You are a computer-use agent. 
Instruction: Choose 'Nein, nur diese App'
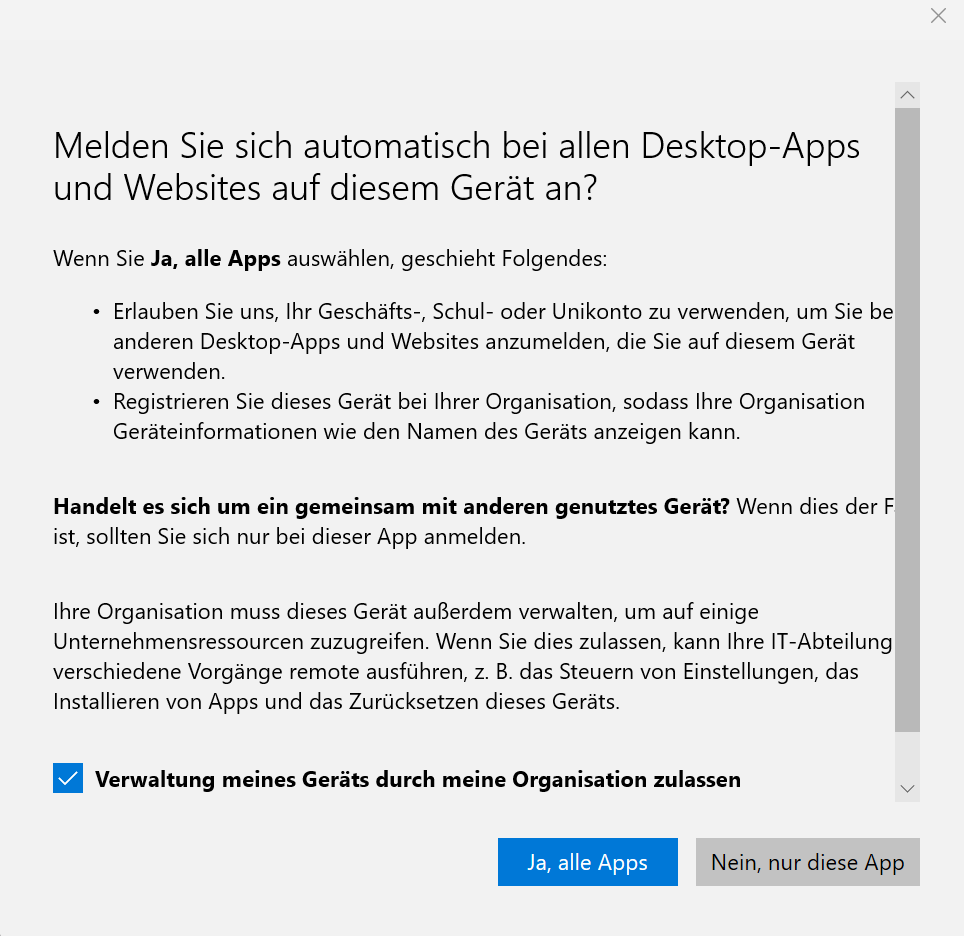click(x=807, y=862)
